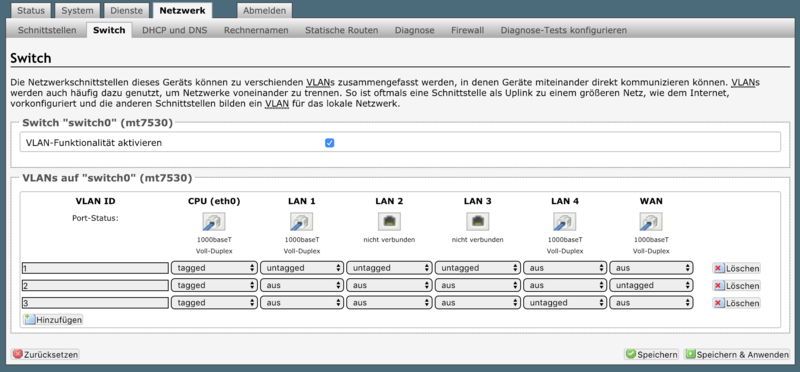
Task: Click the Zurücksetzen reset button
Action: point(45,354)
